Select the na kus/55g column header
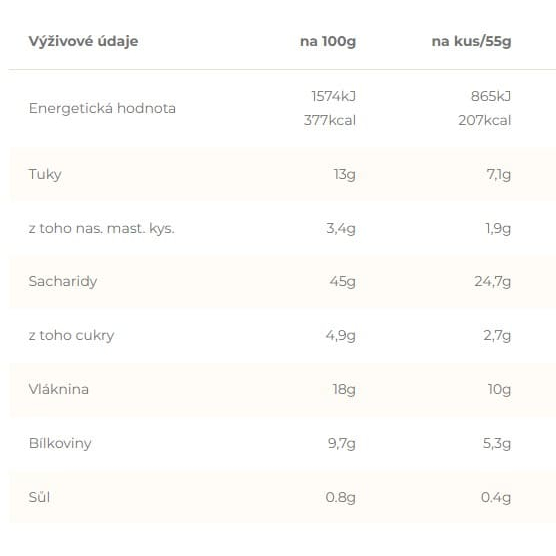 [x=471, y=41]
